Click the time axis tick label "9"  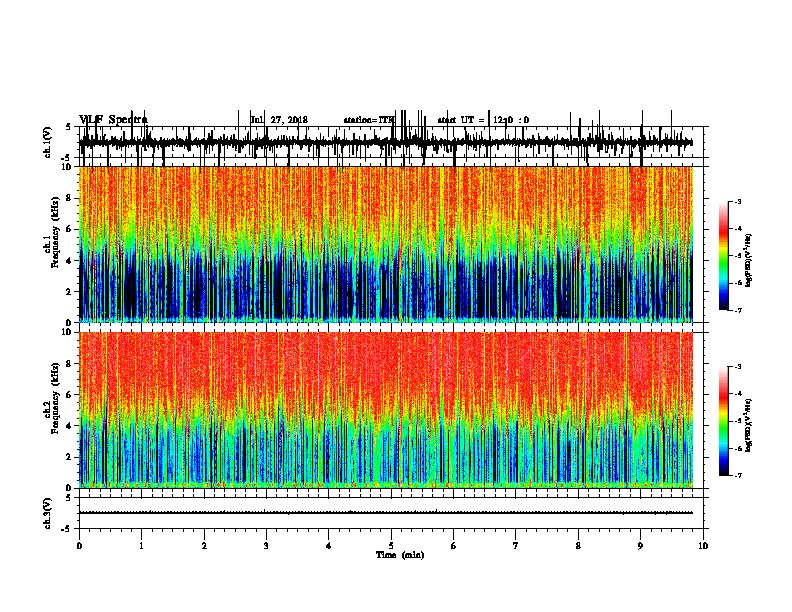click(640, 545)
